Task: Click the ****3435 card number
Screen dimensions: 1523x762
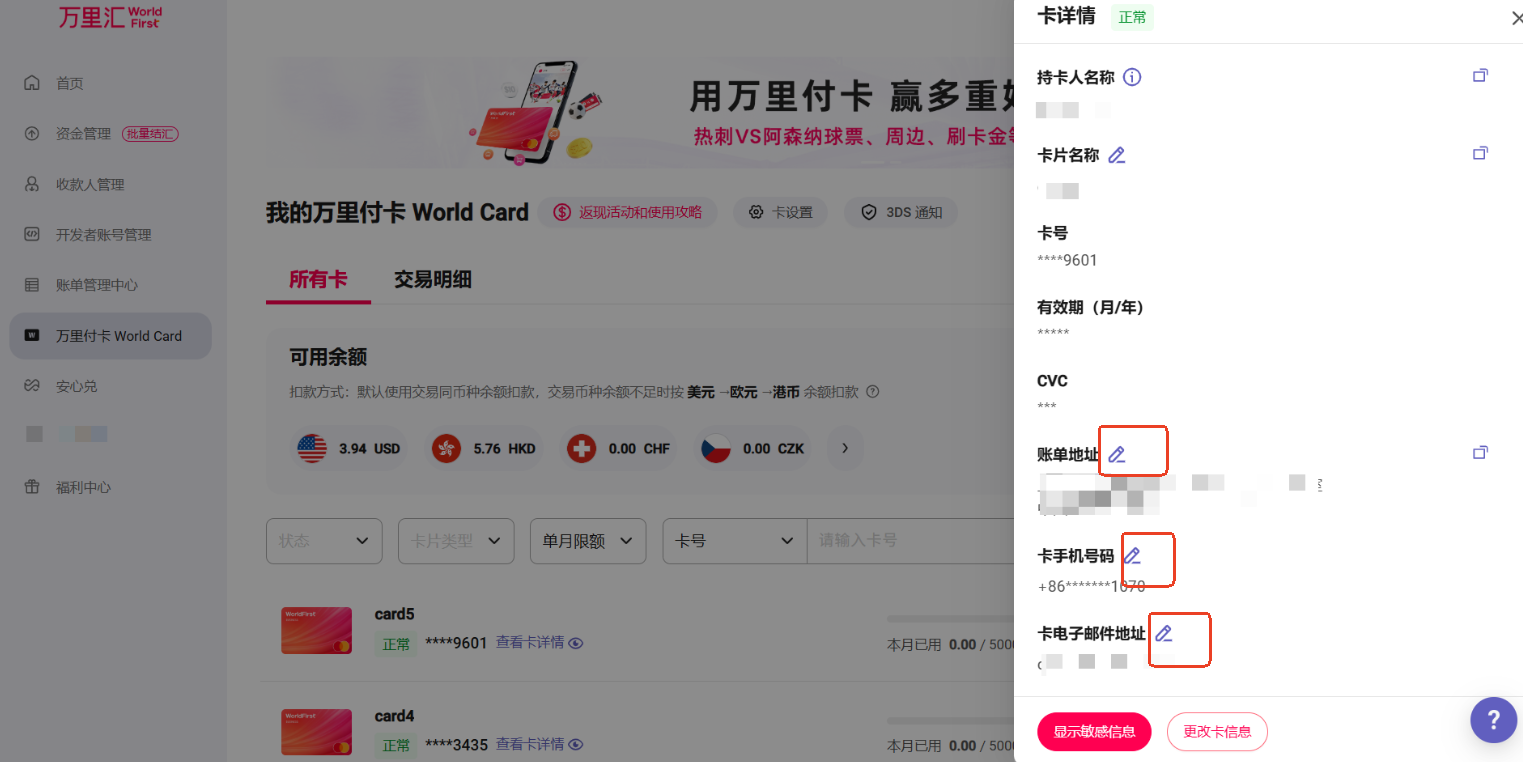Action: coord(456,744)
